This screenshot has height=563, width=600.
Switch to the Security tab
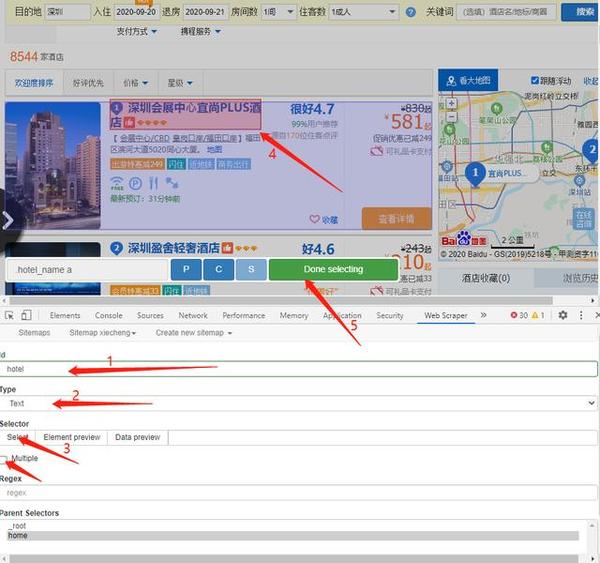(x=390, y=315)
